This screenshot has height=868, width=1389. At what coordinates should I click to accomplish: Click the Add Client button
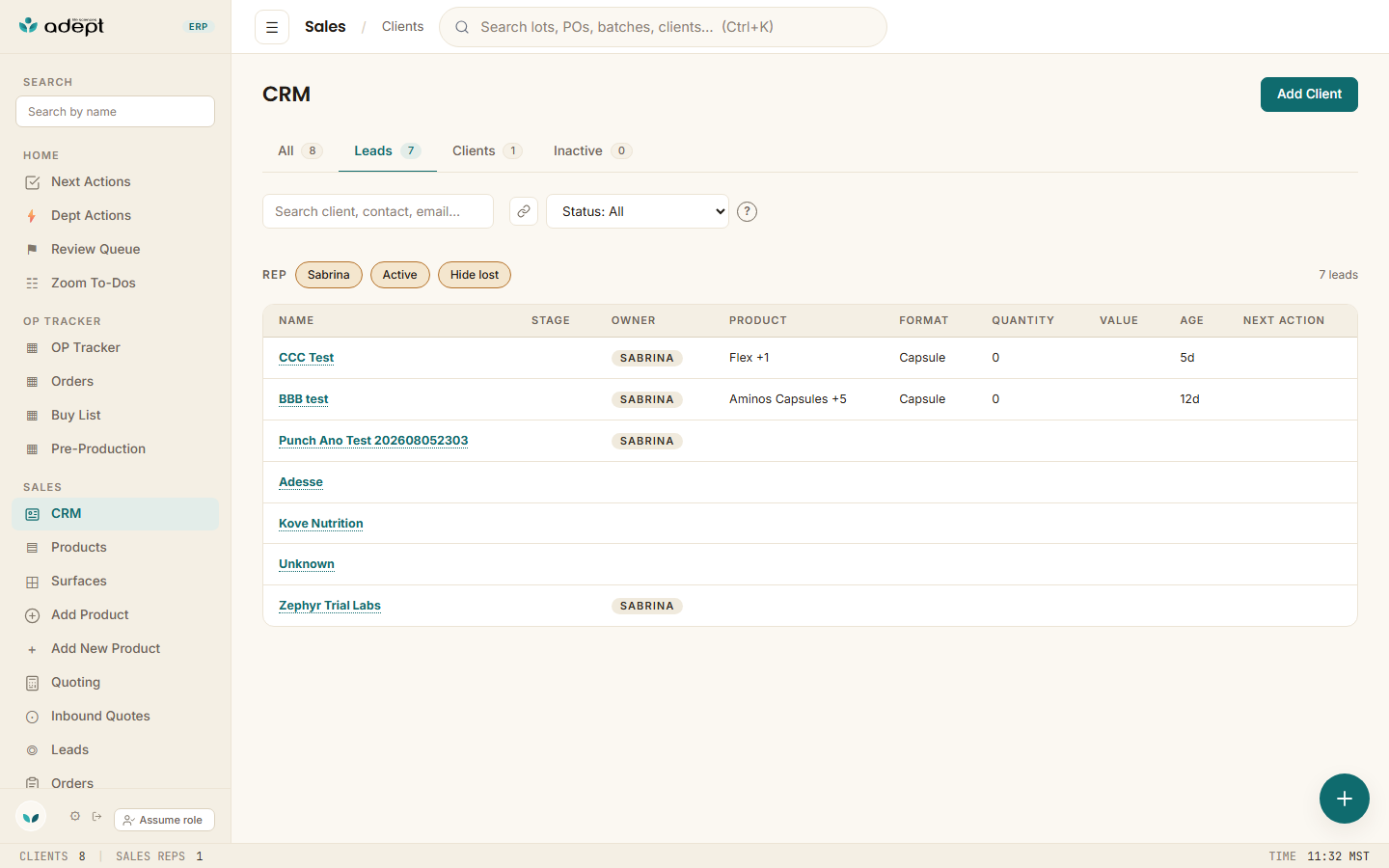(x=1309, y=95)
